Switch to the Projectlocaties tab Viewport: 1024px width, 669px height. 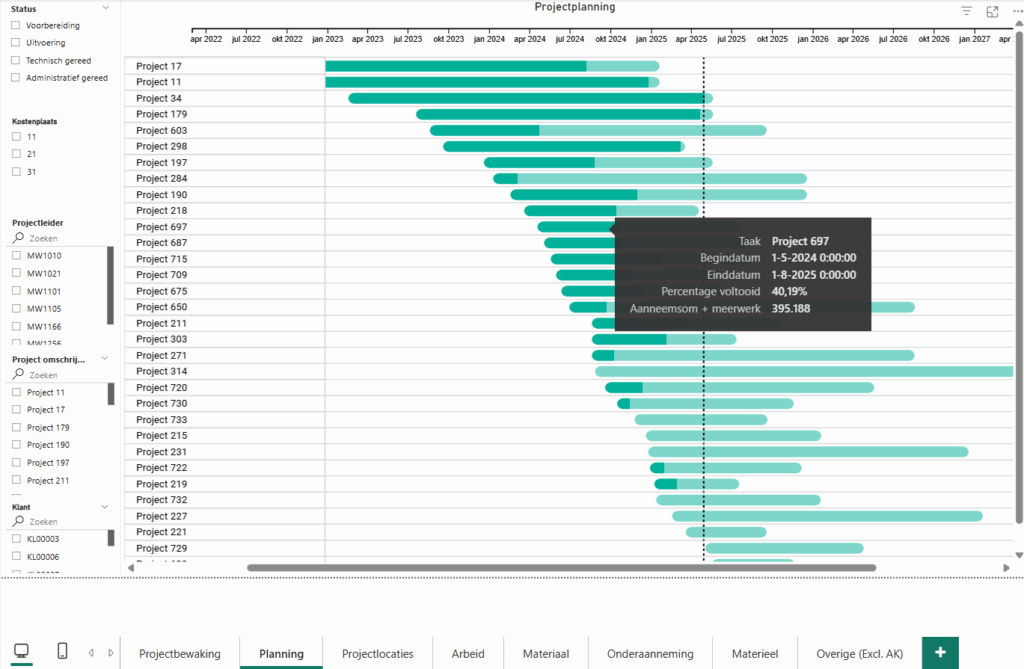[377, 654]
